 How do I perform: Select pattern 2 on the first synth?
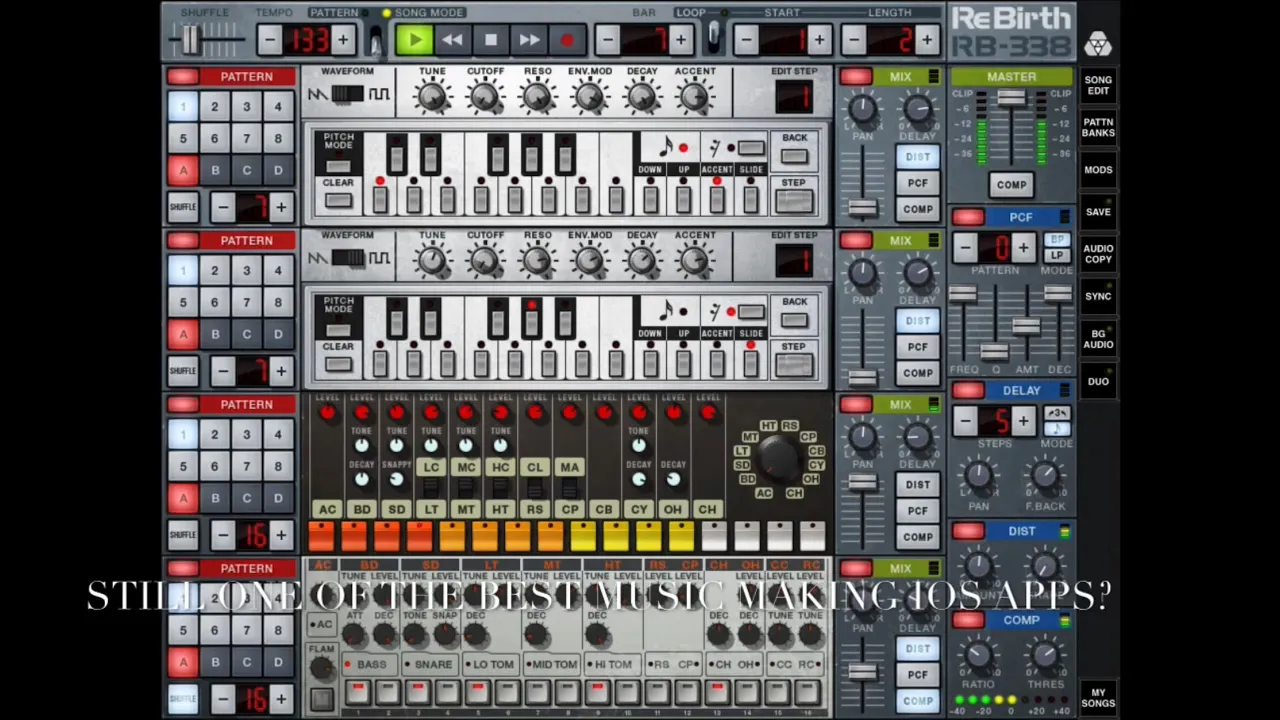[x=214, y=106]
